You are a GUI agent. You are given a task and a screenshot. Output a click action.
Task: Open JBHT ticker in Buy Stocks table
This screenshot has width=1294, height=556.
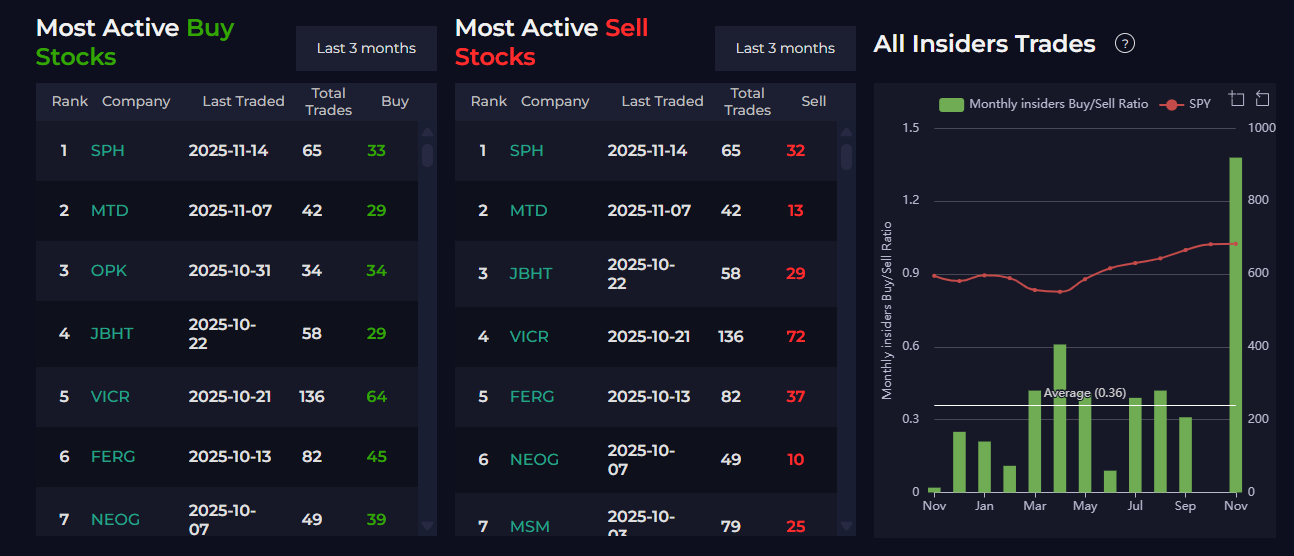[112, 333]
